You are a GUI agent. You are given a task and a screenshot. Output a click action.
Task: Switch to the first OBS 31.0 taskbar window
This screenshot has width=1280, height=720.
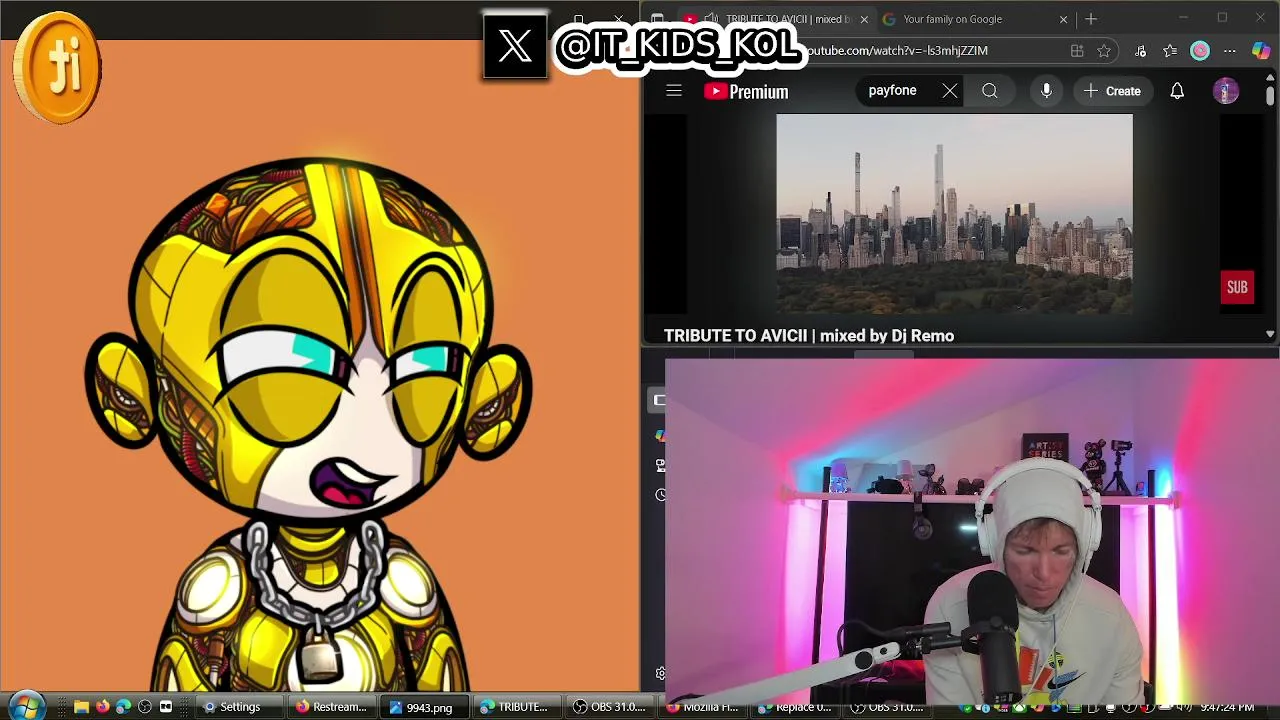(610, 707)
